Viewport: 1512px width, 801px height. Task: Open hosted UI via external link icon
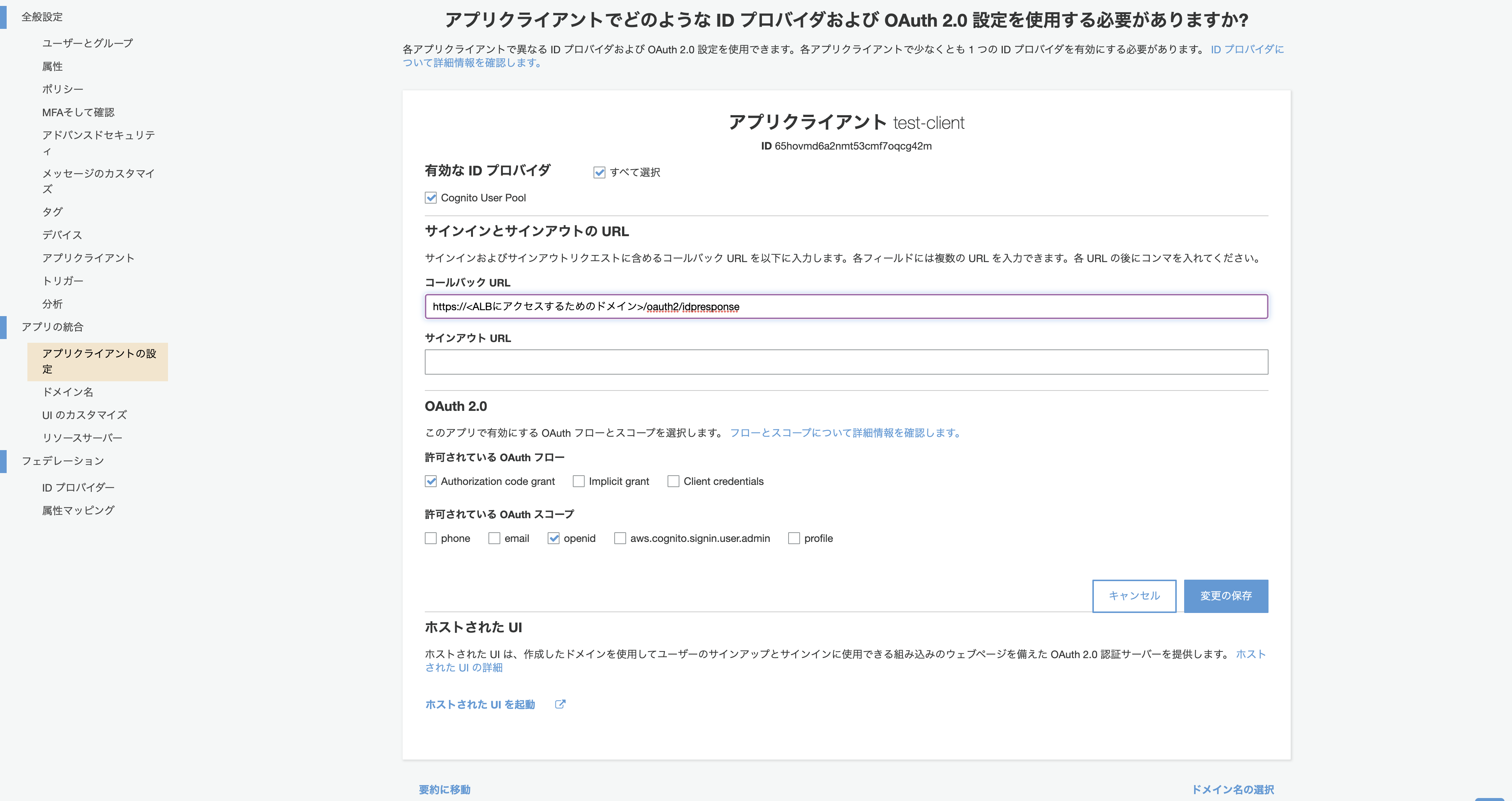[561, 704]
